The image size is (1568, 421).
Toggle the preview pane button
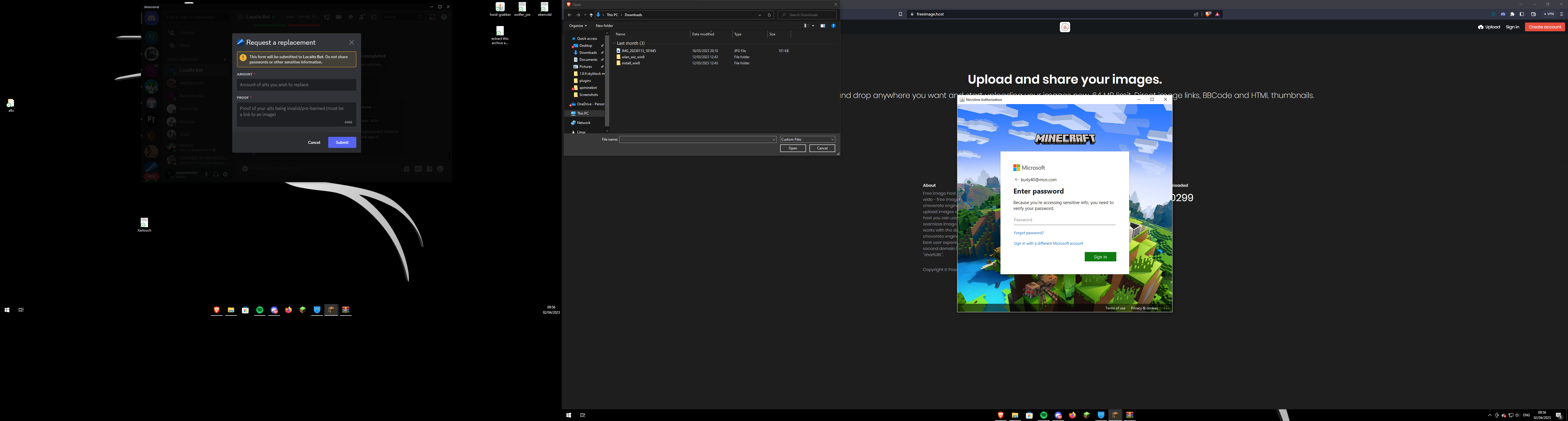point(823,25)
